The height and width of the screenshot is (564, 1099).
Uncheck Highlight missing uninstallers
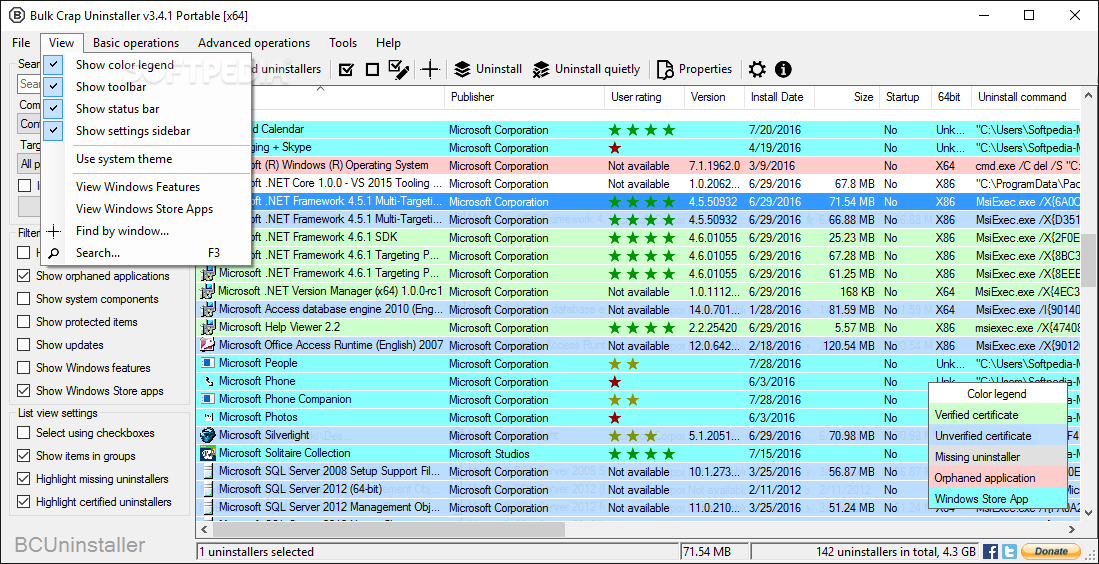(24, 479)
